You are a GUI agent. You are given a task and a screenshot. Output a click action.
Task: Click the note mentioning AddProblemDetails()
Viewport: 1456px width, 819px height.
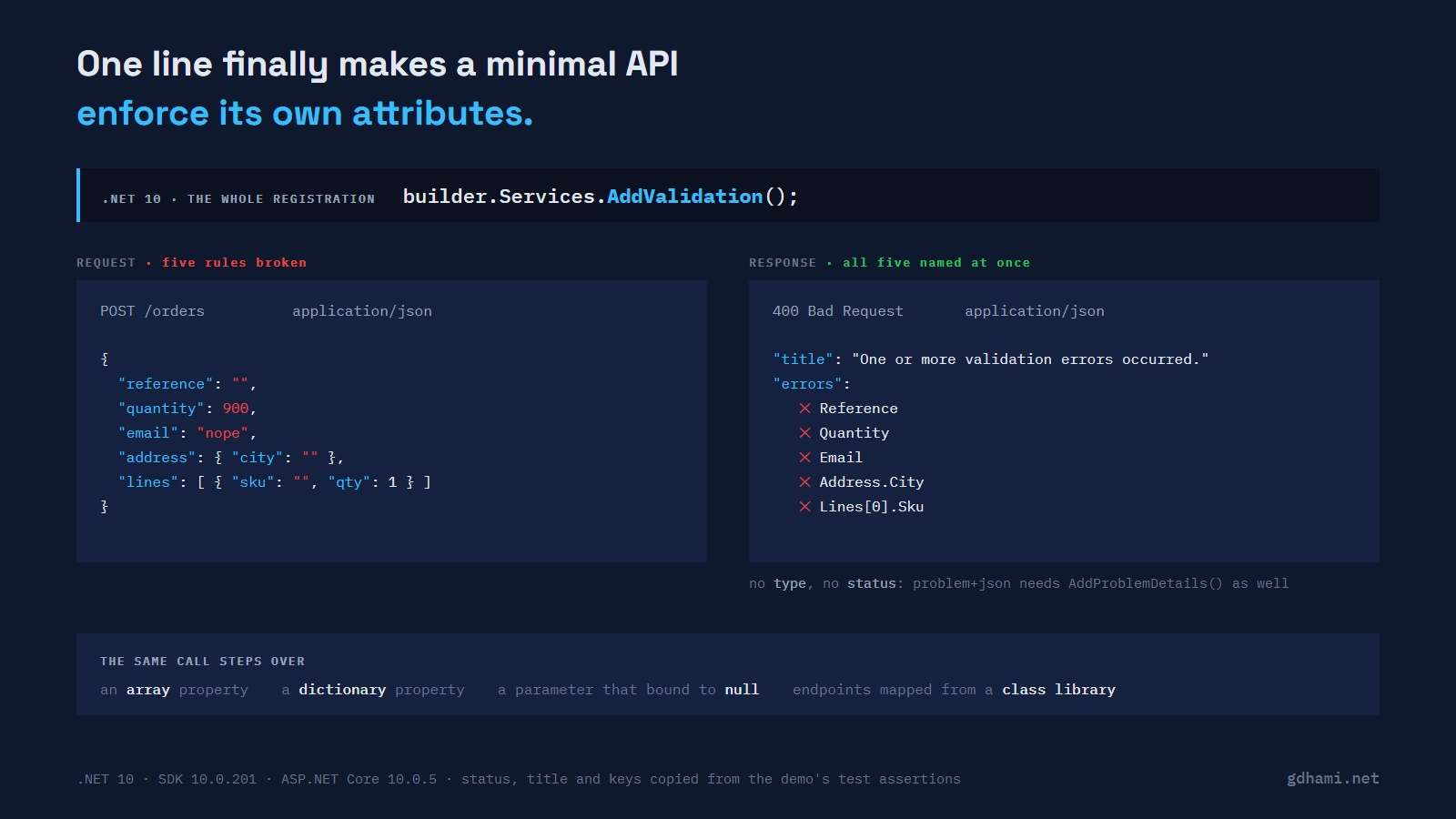click(1018, 583)
